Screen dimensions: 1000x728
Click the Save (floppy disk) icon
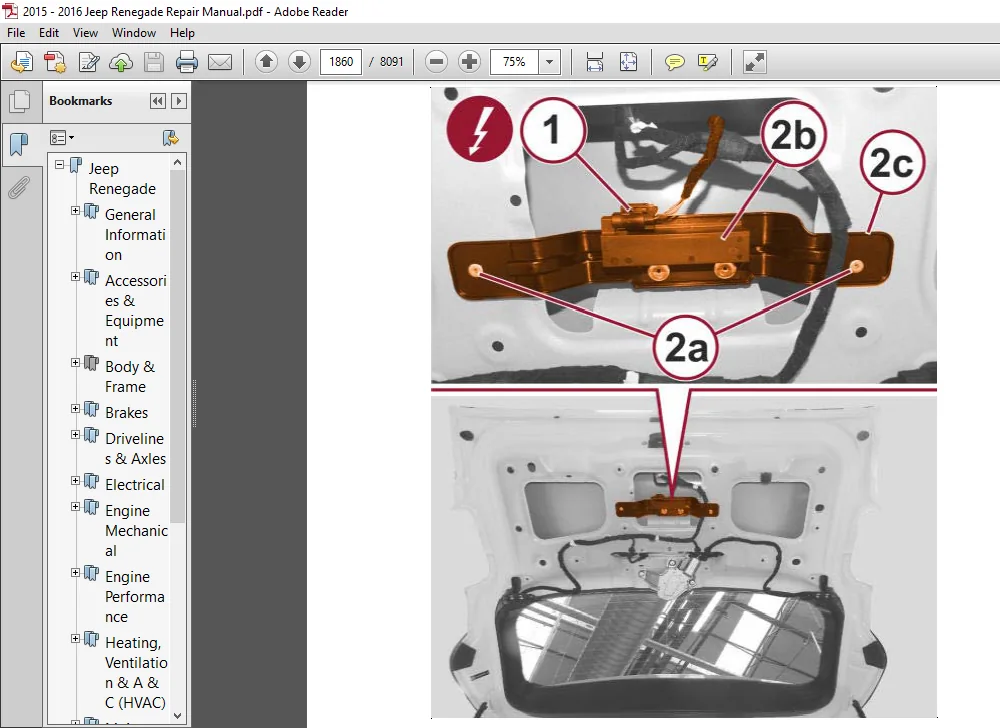[x=154, y=62]
